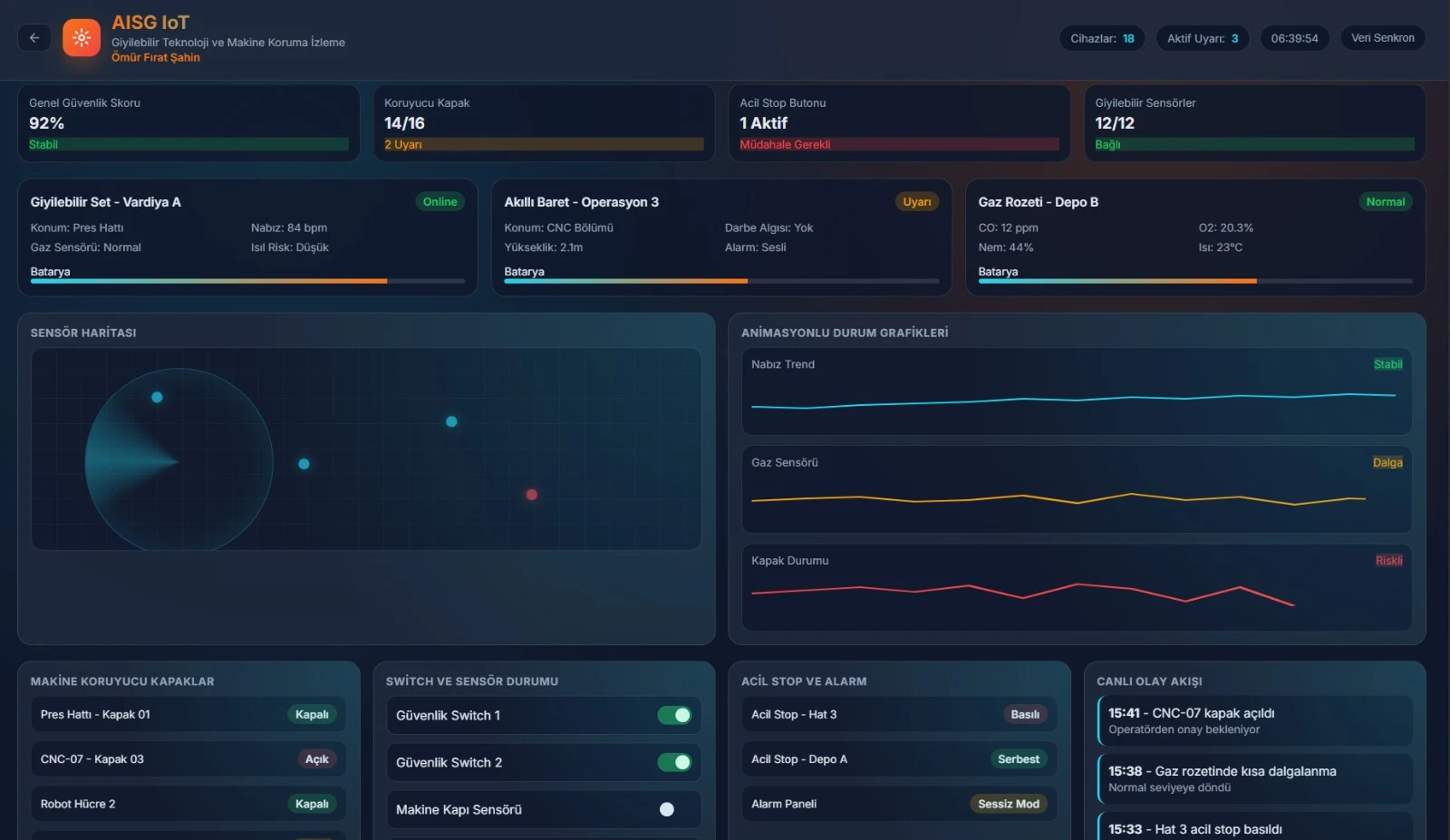Turn off Güvenlik Switch 1
The width and height of the screenshot is (1450, 840).
(674, 716)
